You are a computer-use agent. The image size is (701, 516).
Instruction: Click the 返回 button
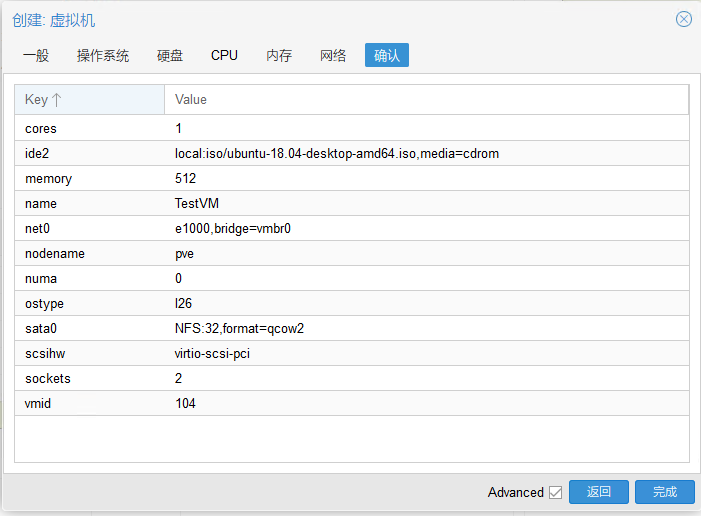(599, 492)
